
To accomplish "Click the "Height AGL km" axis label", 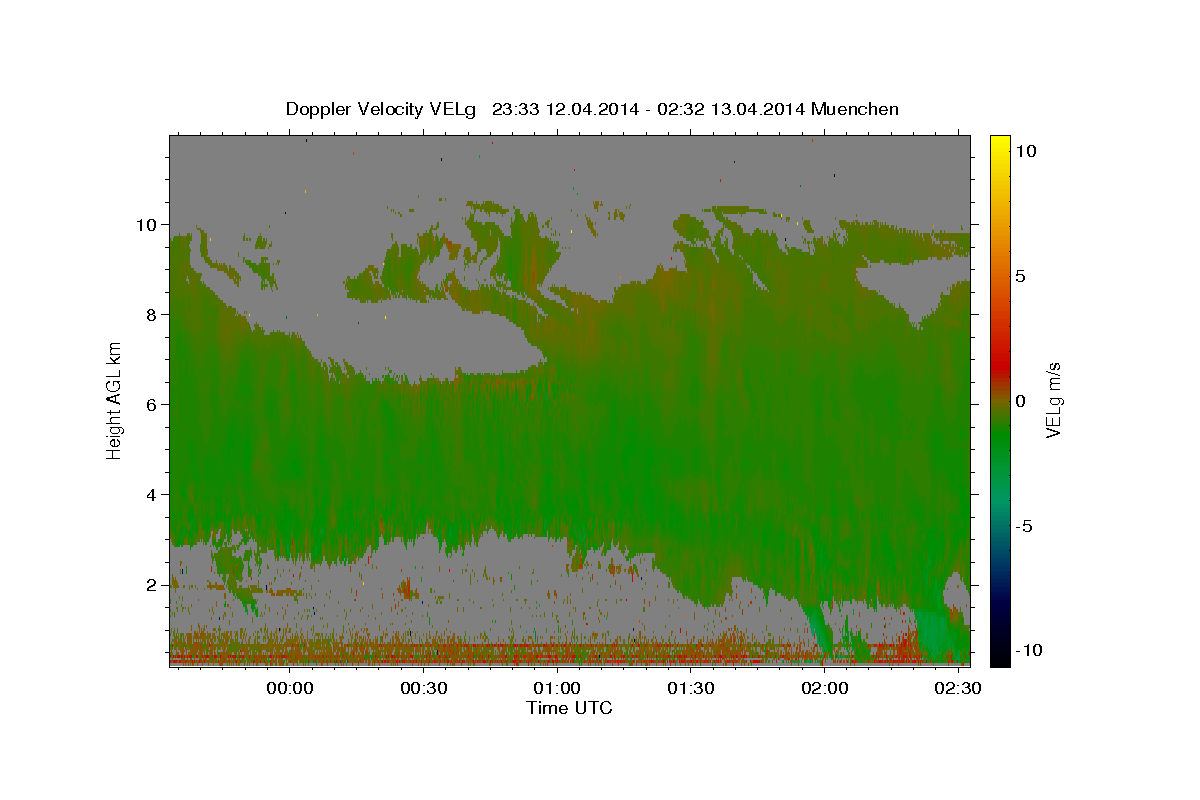I will point(115,400).
